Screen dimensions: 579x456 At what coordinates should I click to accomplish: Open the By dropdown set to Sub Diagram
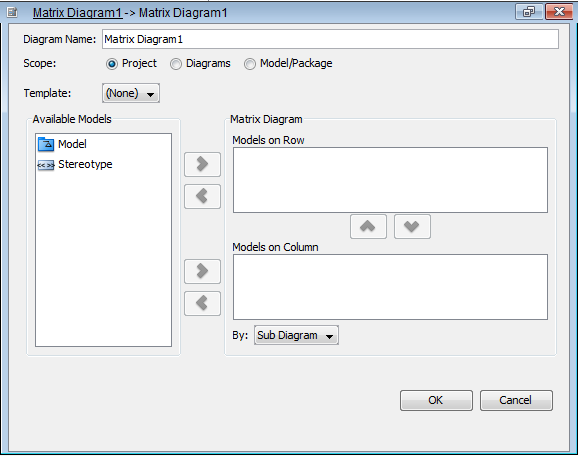coord(296,335)
